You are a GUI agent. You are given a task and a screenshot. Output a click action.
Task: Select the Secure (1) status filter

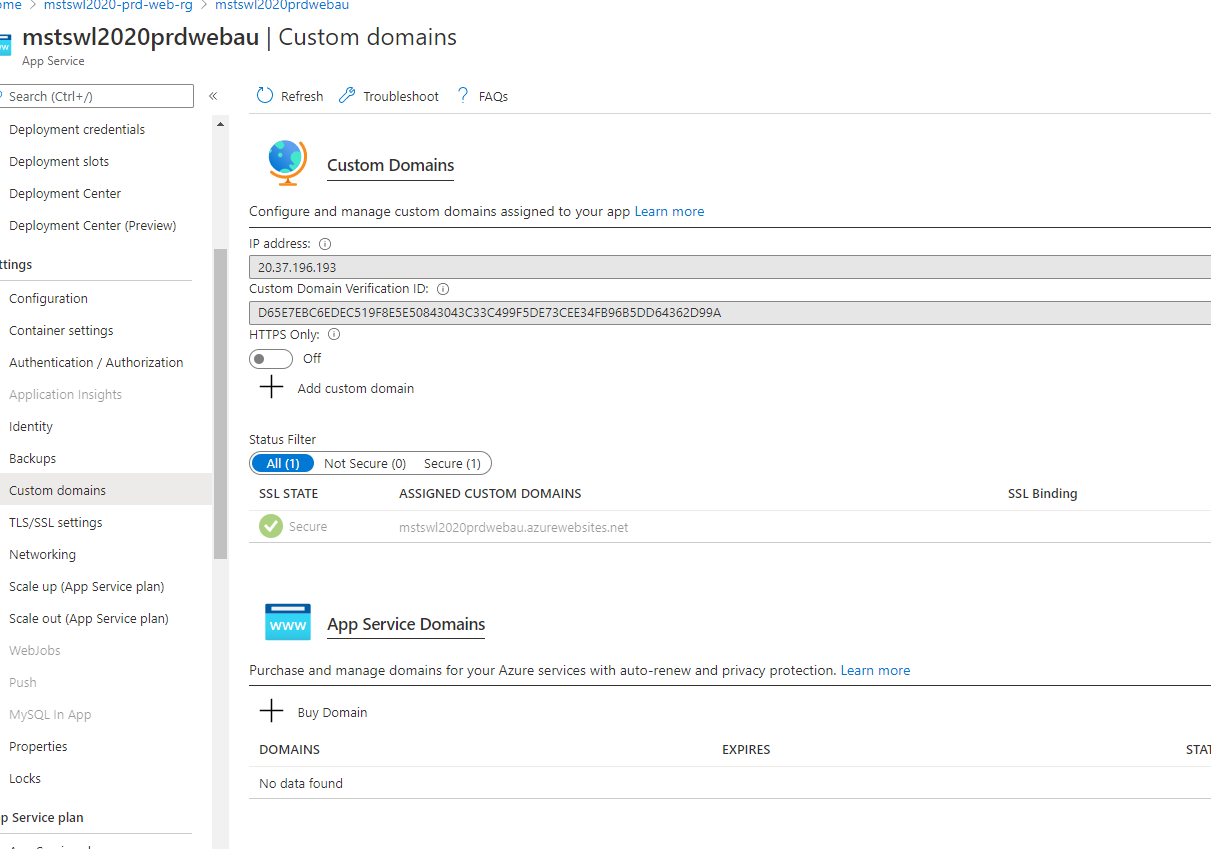[x=452, y=463]
